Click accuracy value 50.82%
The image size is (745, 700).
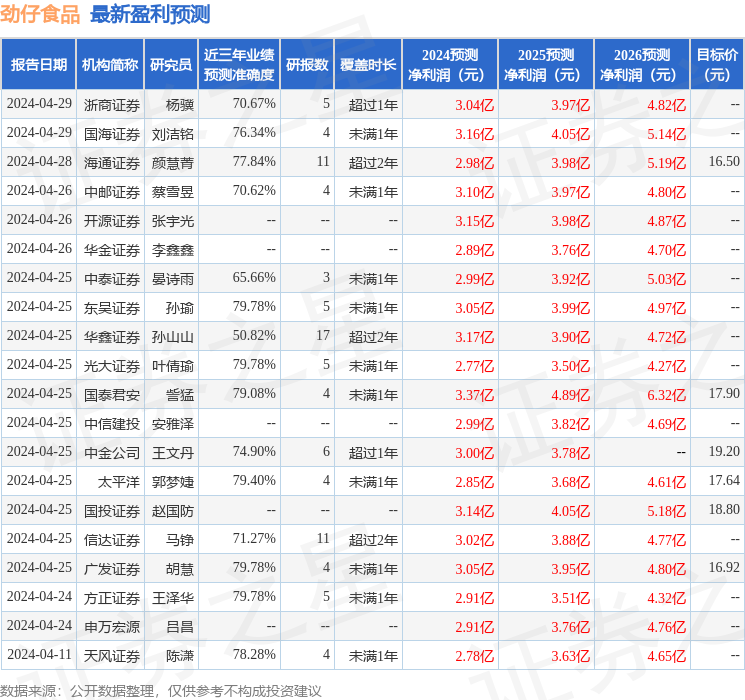[x=254, y=335]
